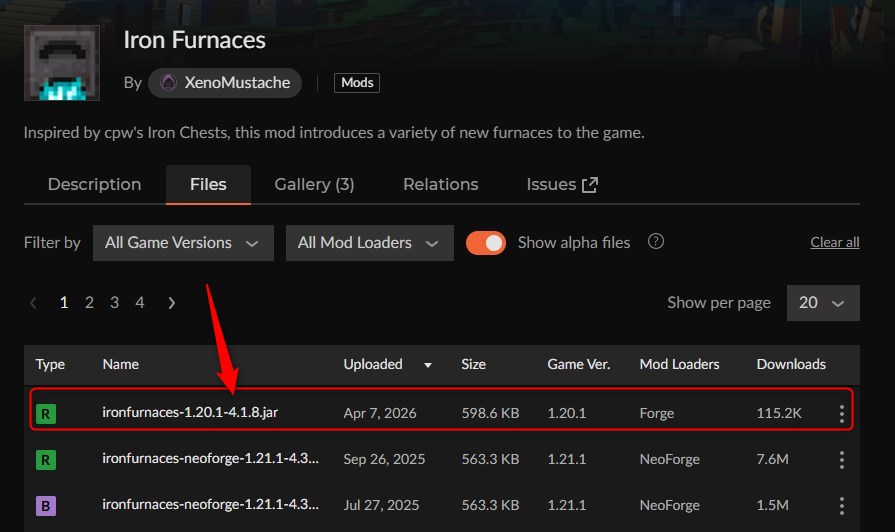Image resolution: width=895 pixels, height=532 pixels.
Task: Open the Show per page 20 dropdown
Action: coord(823,303)
